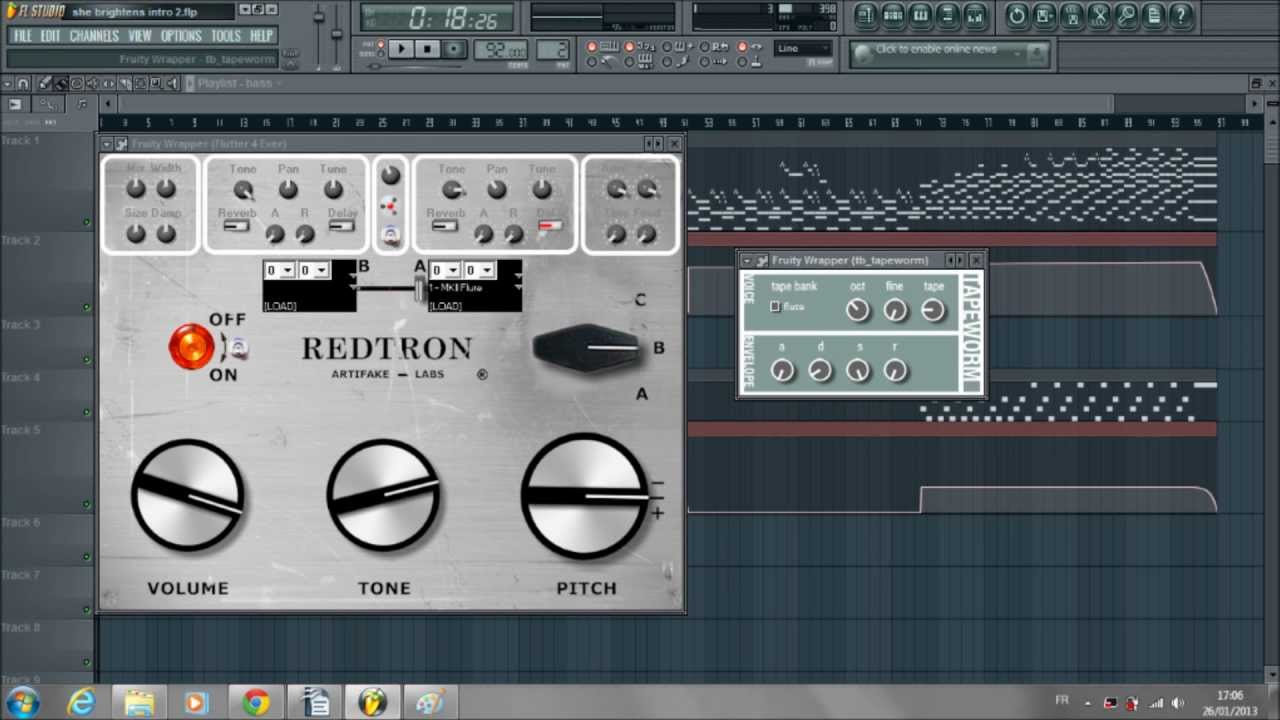
Task: Open the FILE menu
Action: (x=23, y=36)
